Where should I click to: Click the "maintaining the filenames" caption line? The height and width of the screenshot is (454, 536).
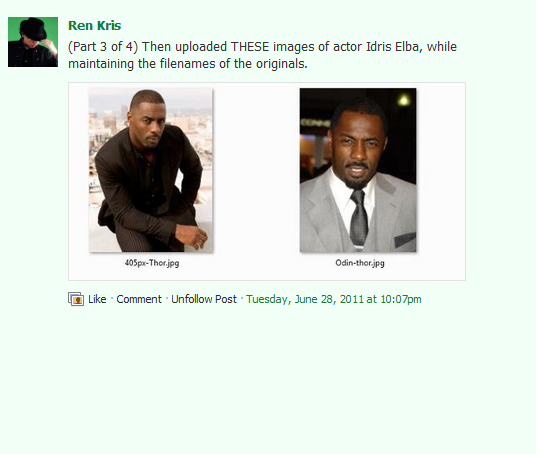(188, 64)
